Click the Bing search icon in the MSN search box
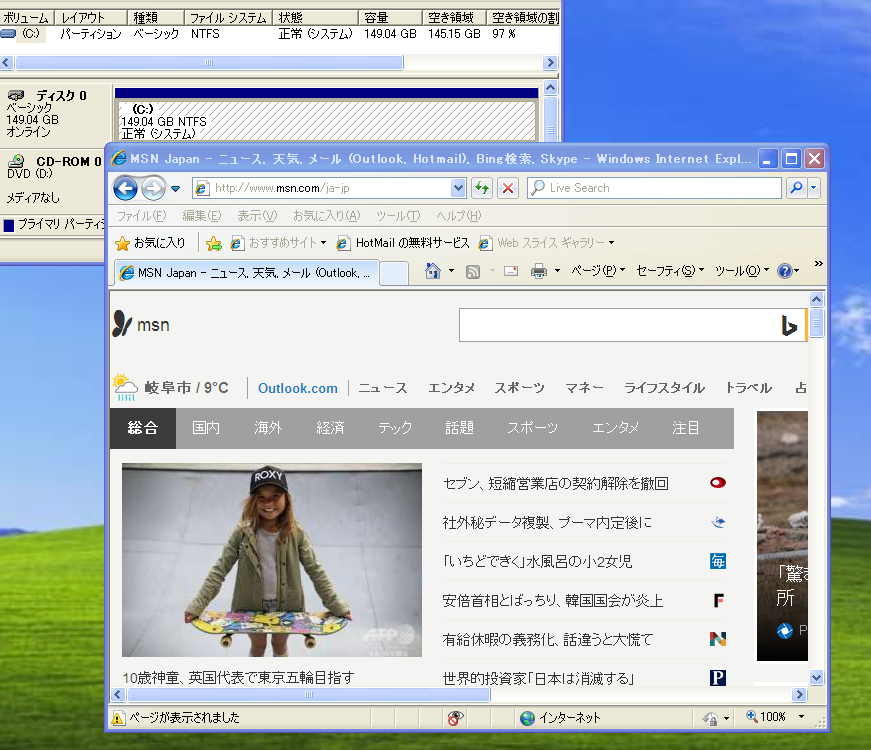The width and height of the screenshot is (871, 750). 789,324
